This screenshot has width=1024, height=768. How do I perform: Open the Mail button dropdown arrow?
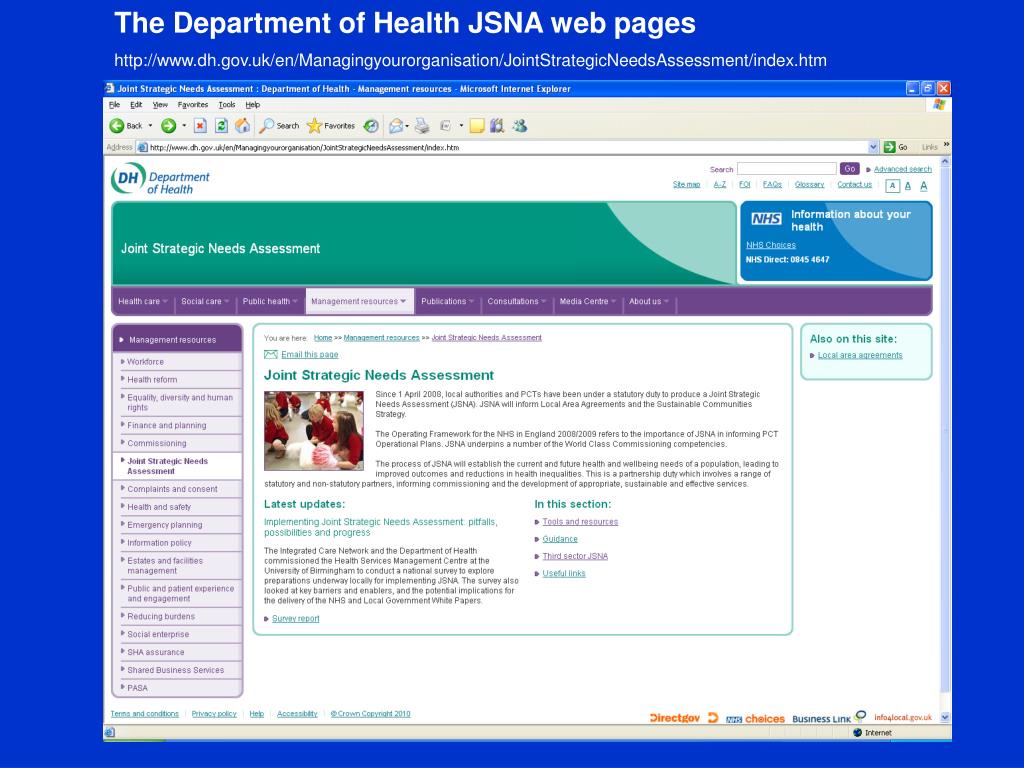tap(408, 125)
